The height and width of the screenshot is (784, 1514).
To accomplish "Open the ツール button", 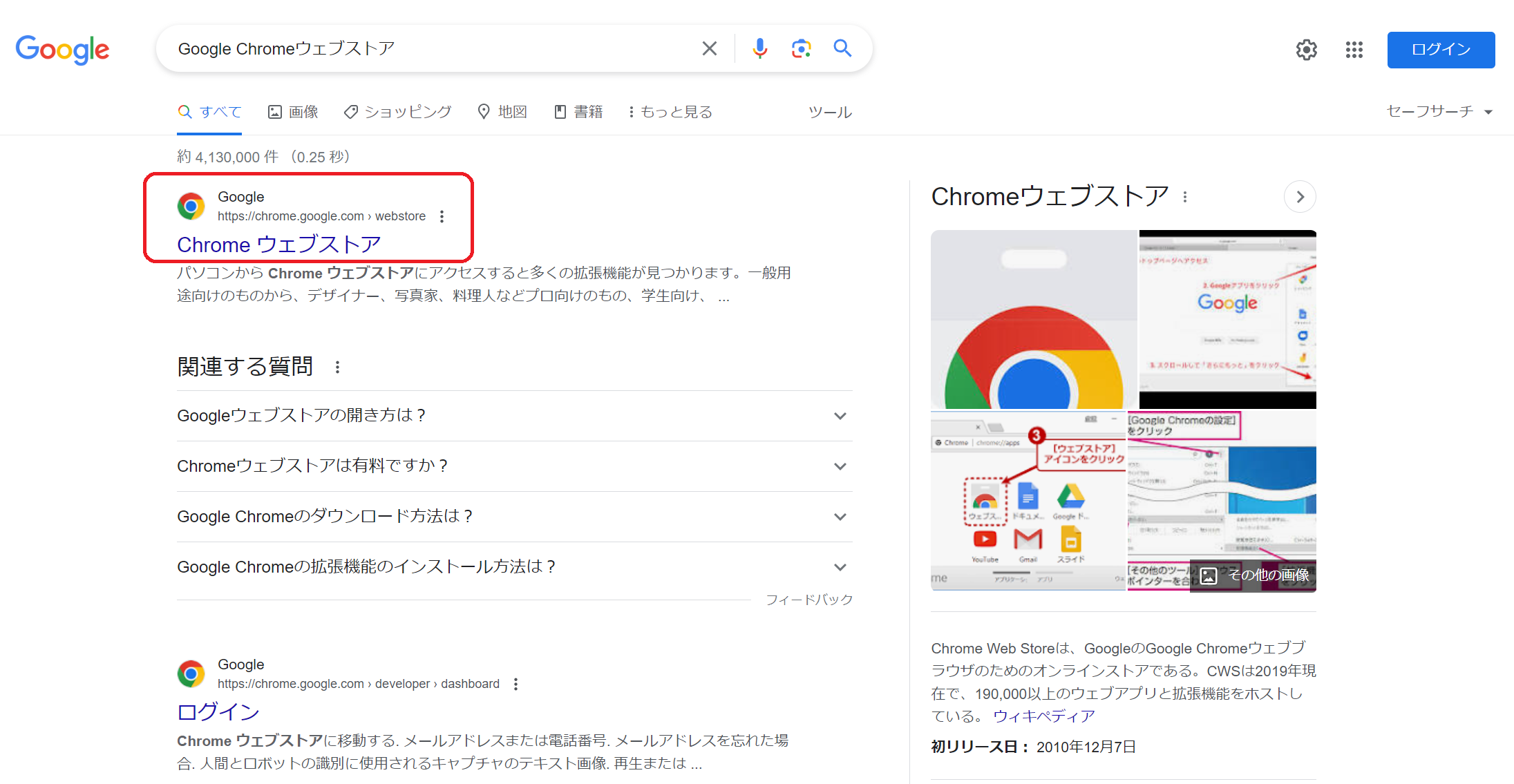I will point(830,112).
